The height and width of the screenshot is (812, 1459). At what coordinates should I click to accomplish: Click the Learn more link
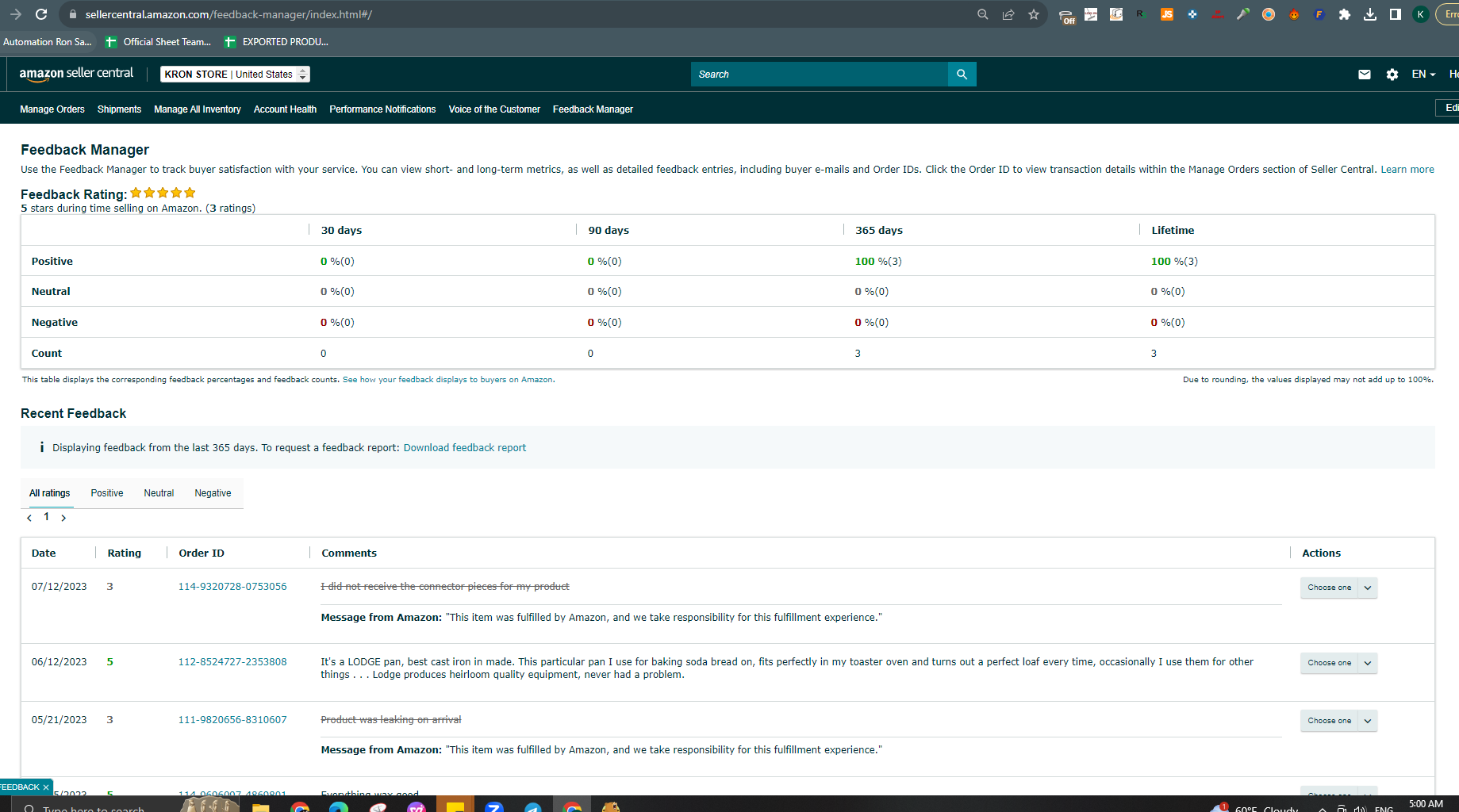tap(1407, 170)
